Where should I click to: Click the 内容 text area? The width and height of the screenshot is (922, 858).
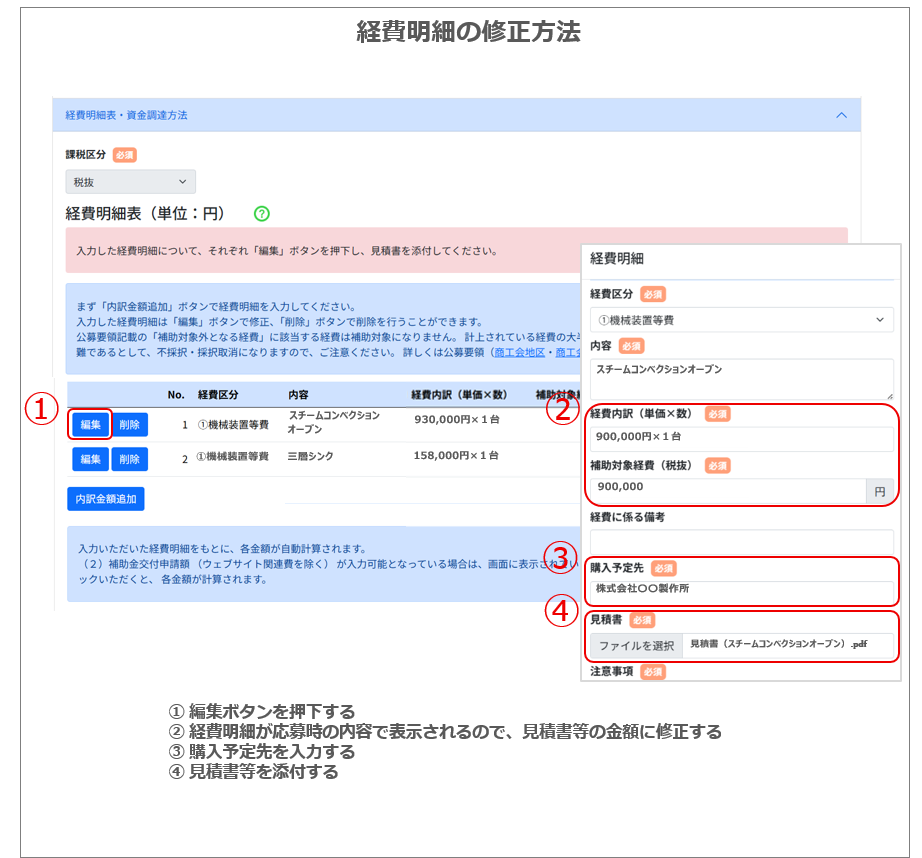click(741, 378)
